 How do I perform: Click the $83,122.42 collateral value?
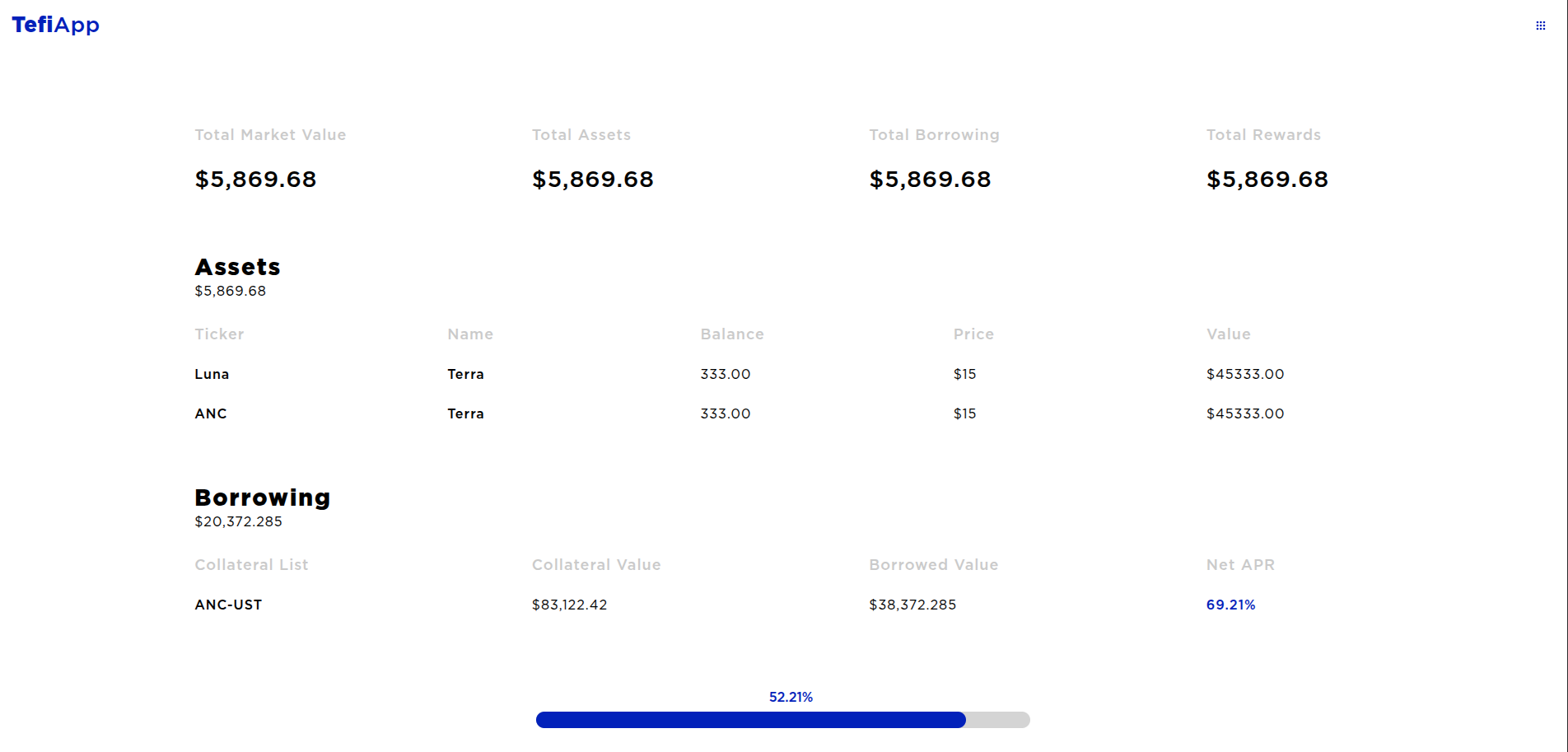(569, 605)
